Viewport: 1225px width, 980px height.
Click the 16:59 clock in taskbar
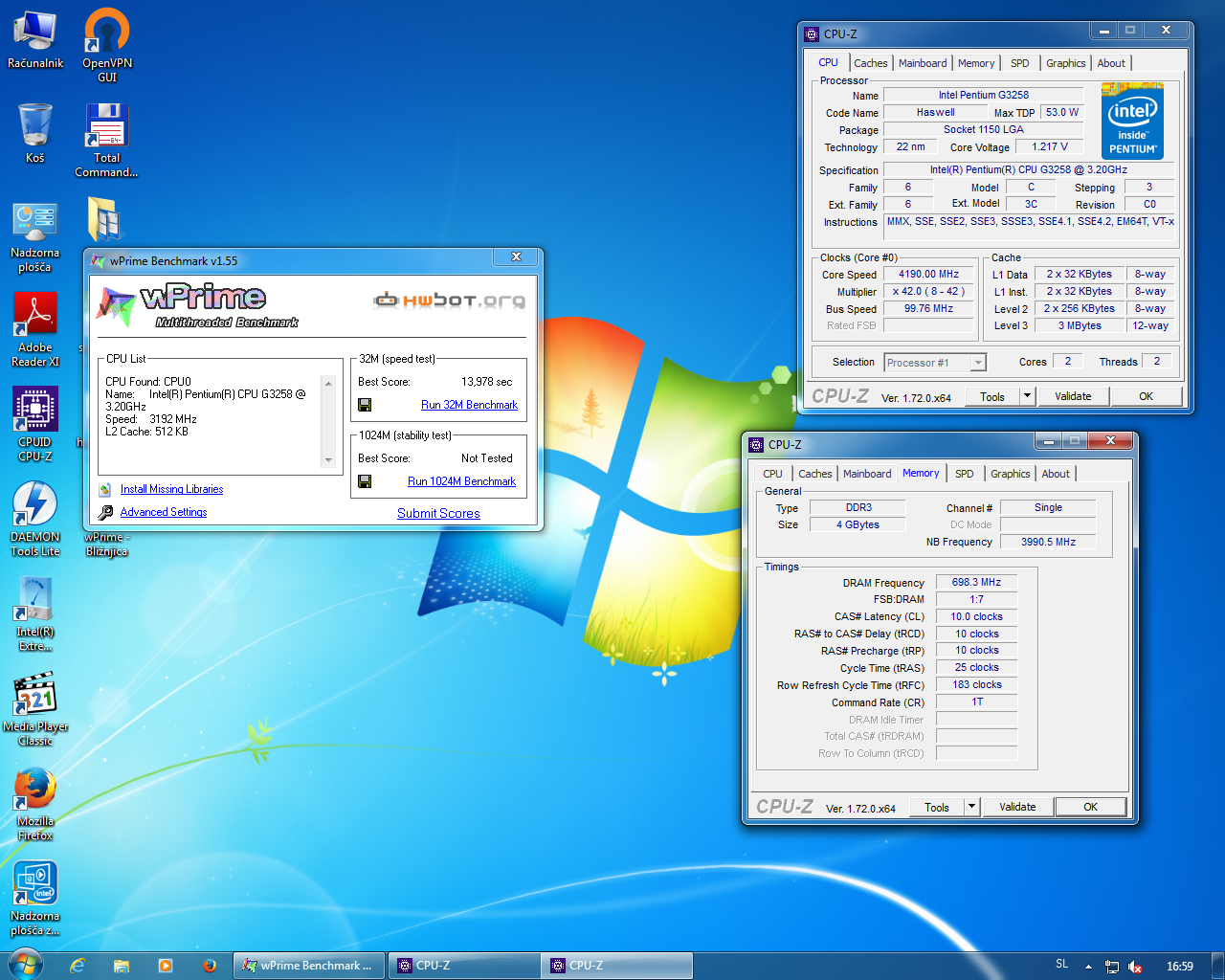pos(1179,967)
